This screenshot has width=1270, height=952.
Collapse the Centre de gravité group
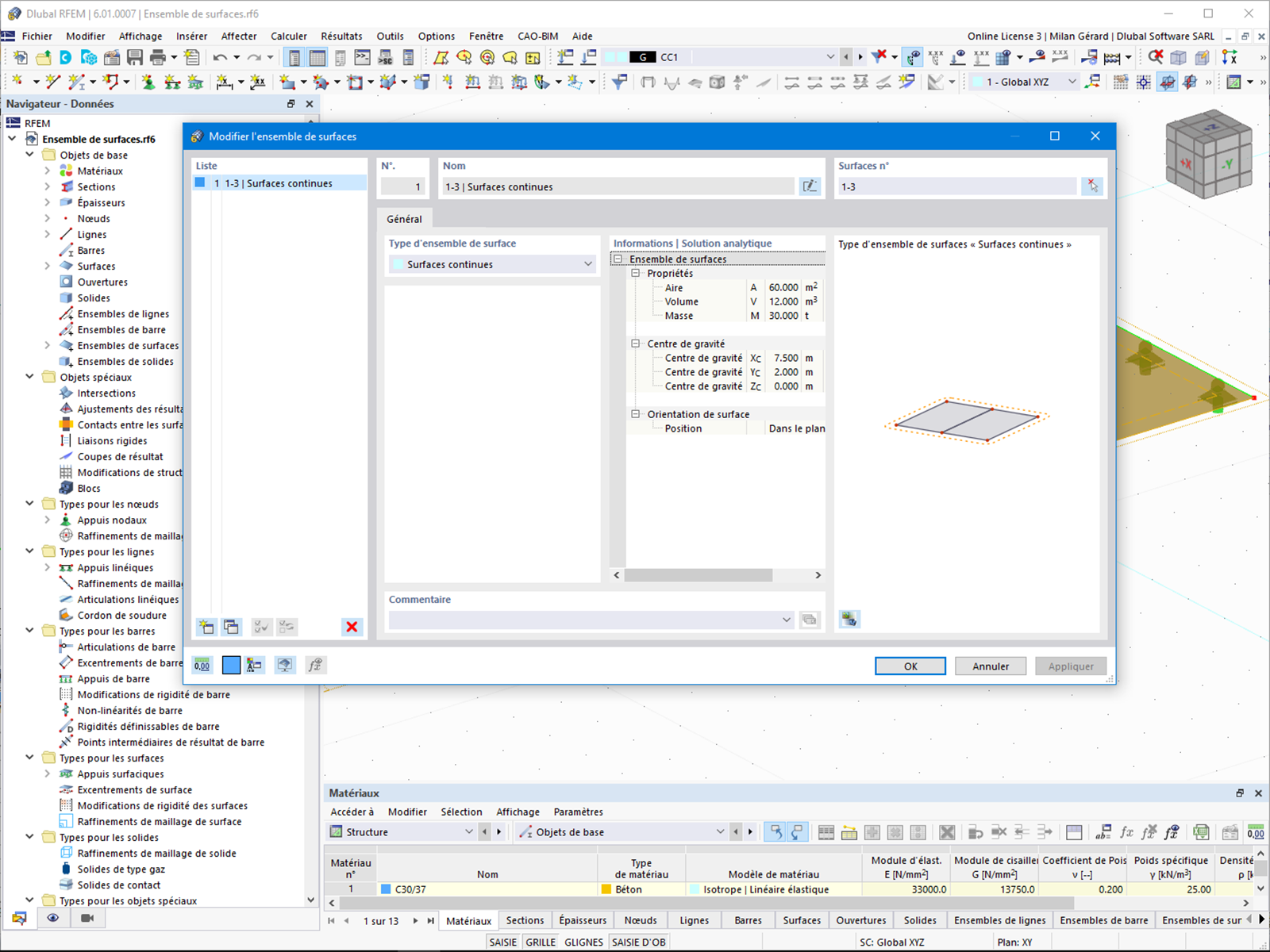[635, 344]
